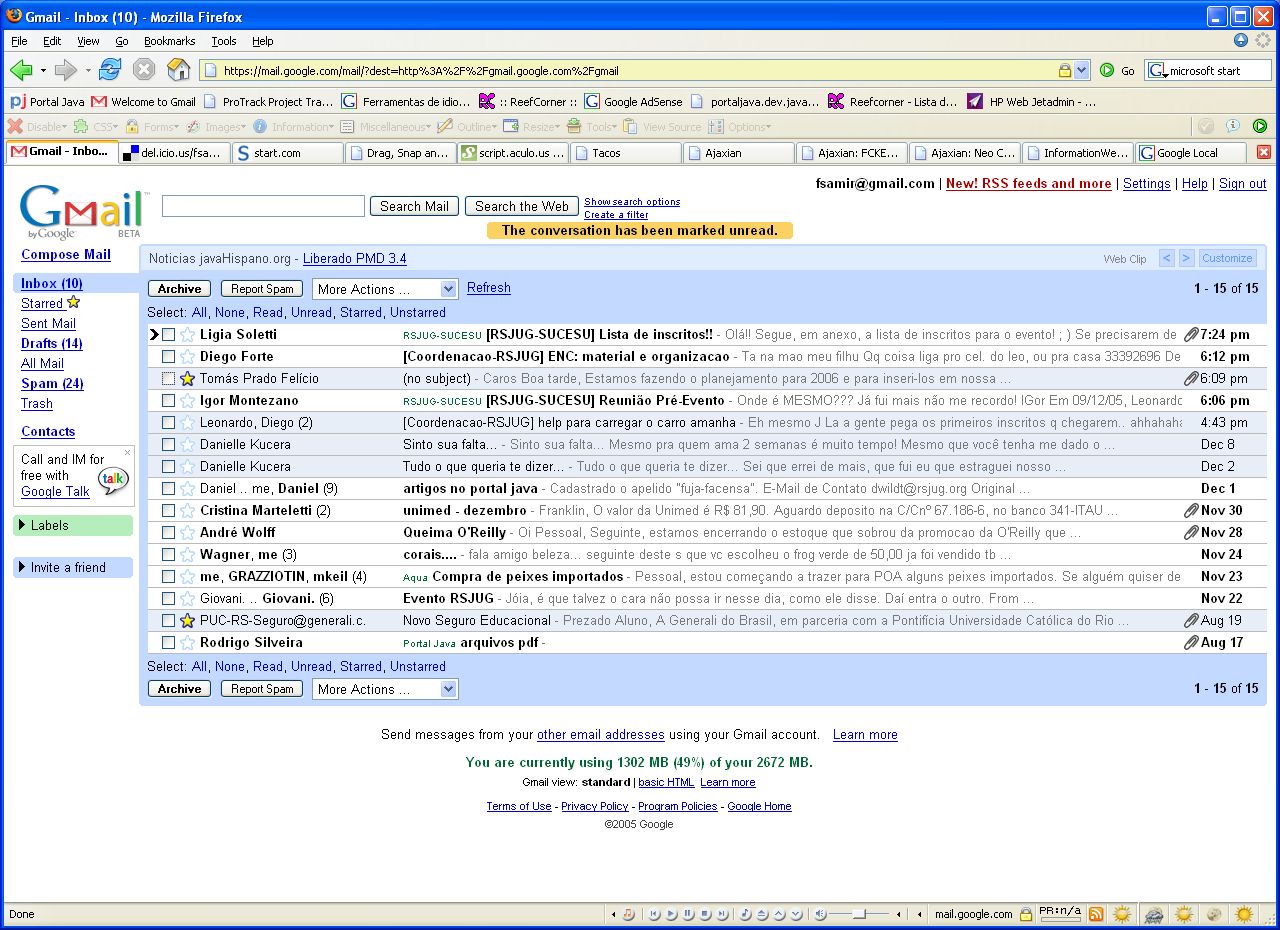Click the play button in status bar player
1280x930 pixels.
point(671,914)
